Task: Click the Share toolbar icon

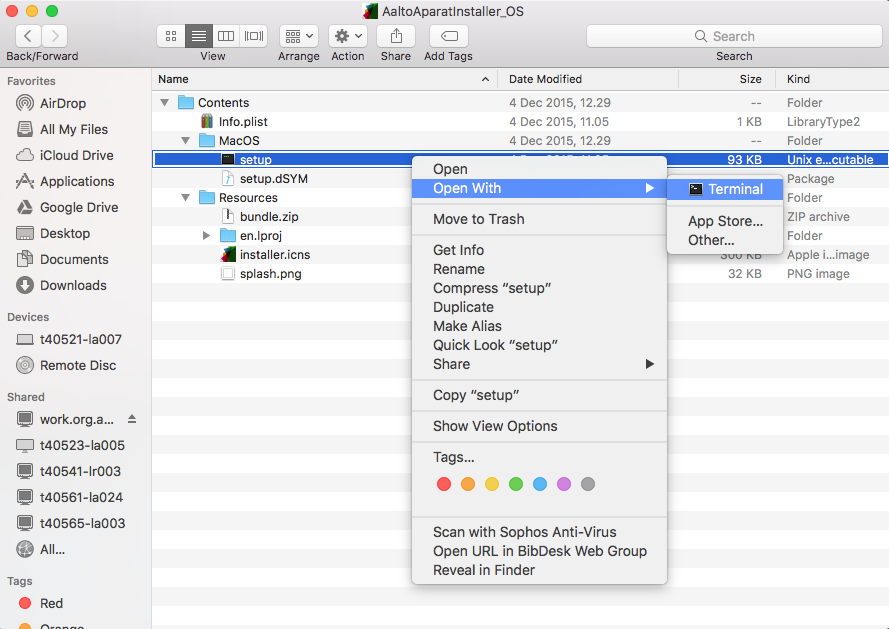Action: [396, 36]
